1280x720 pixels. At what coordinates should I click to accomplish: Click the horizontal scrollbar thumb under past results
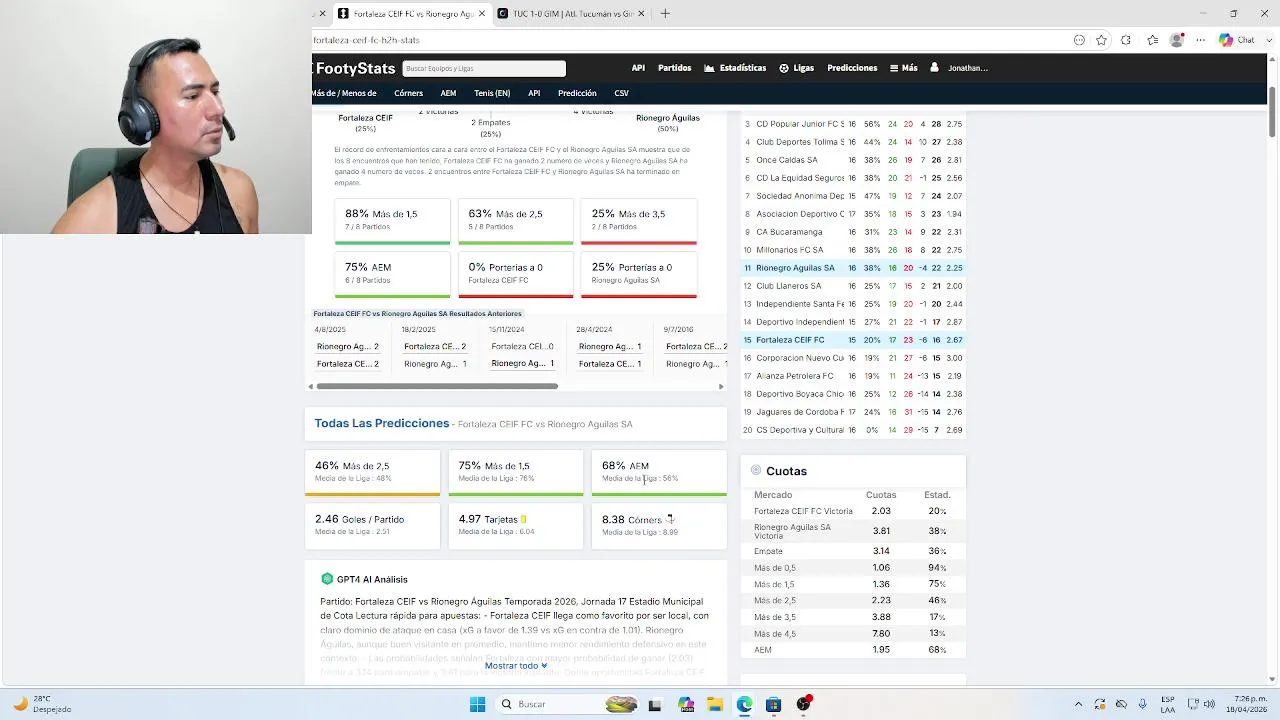tap(437, 386)
